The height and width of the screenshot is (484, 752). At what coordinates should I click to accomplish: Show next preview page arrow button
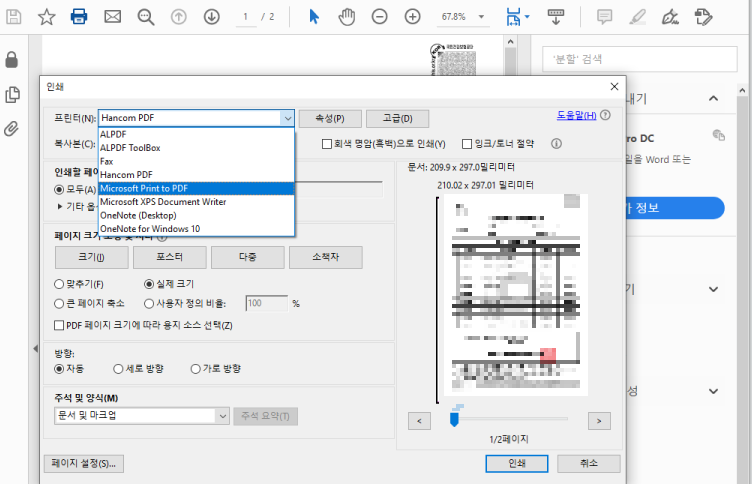(x=599, y=421)
